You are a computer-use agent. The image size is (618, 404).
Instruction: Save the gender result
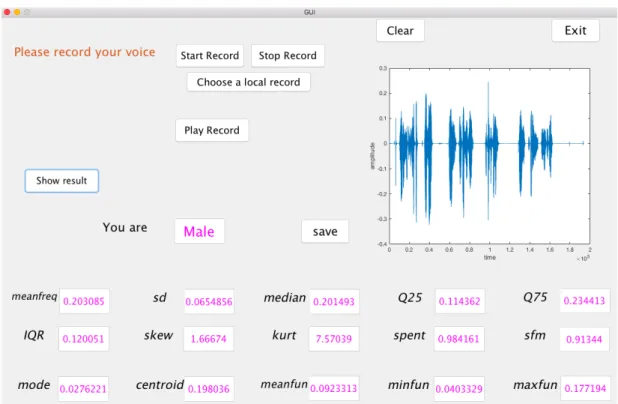(x=325, y=231)
